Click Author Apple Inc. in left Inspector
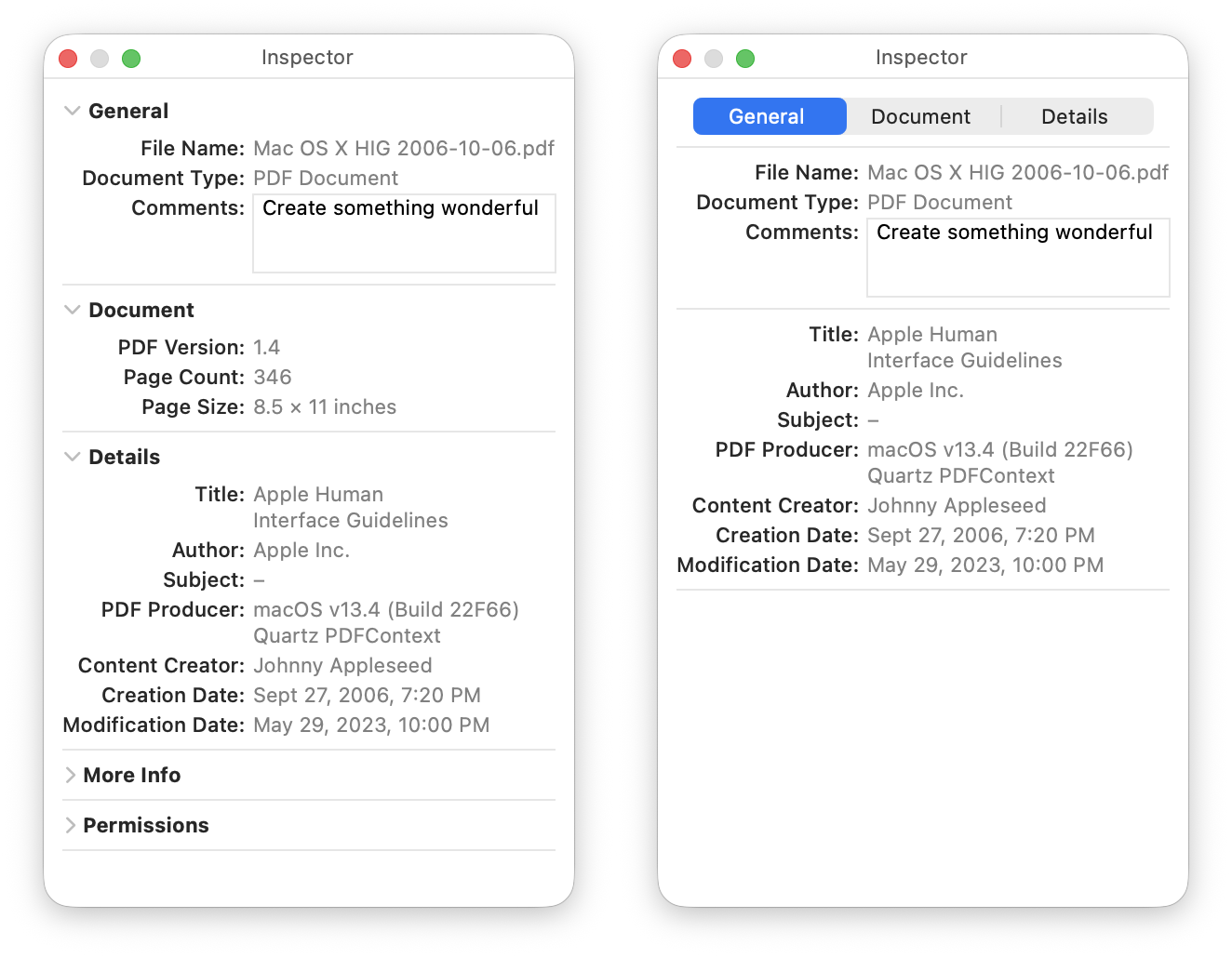Viewport: 1232px width, 958px height. [x=301, y=551]
